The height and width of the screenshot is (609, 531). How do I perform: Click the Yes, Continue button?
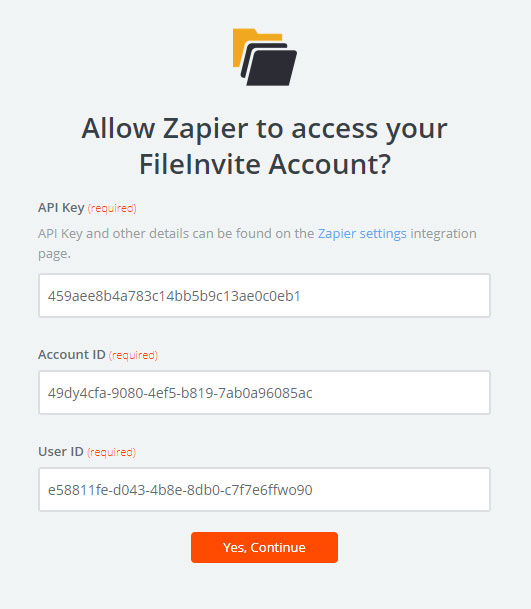pos(264,547)
